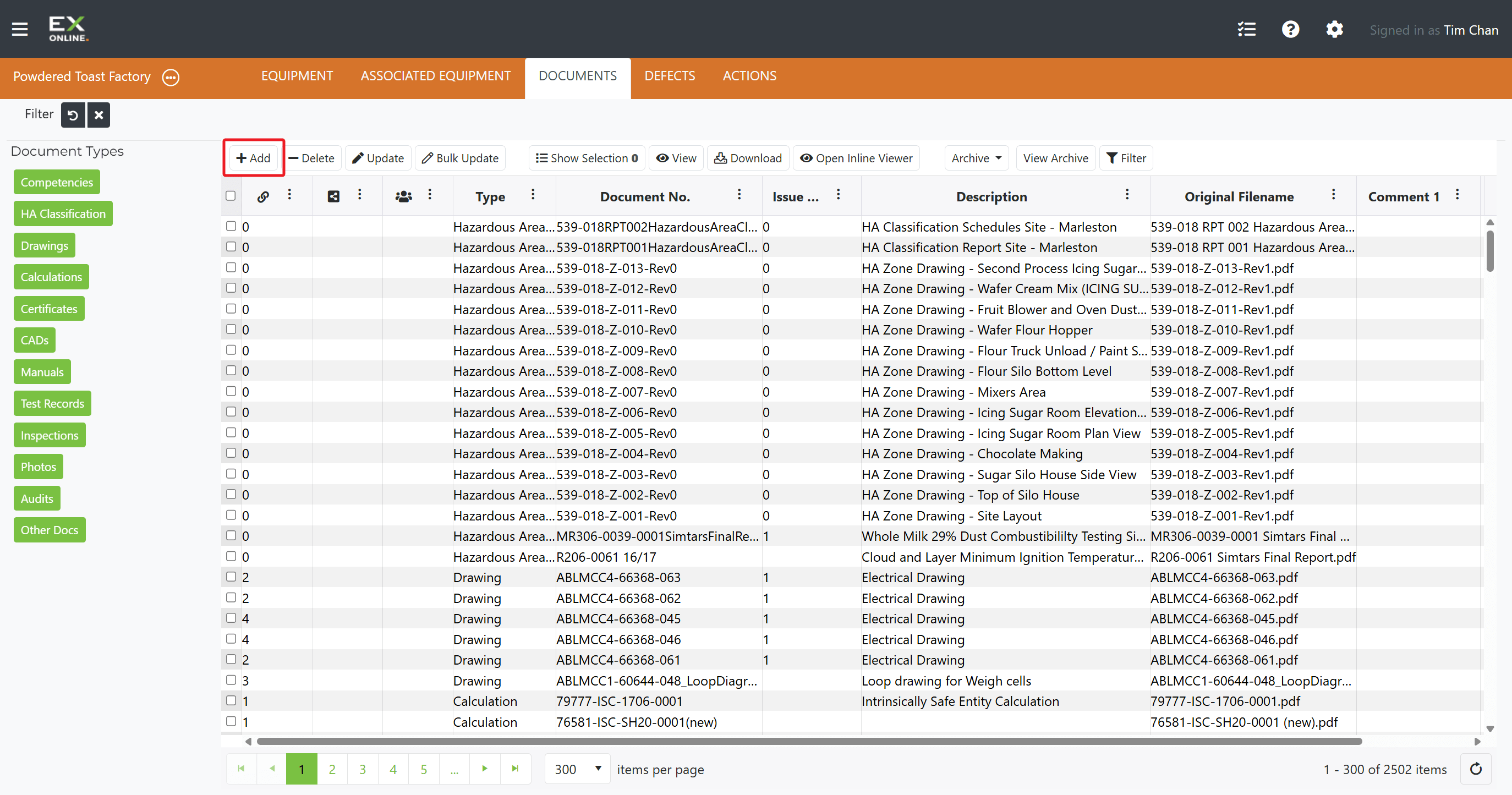This screenshot has width=1512, height=795.
Task: Open the Defects tab
Action: click(669, 76)
